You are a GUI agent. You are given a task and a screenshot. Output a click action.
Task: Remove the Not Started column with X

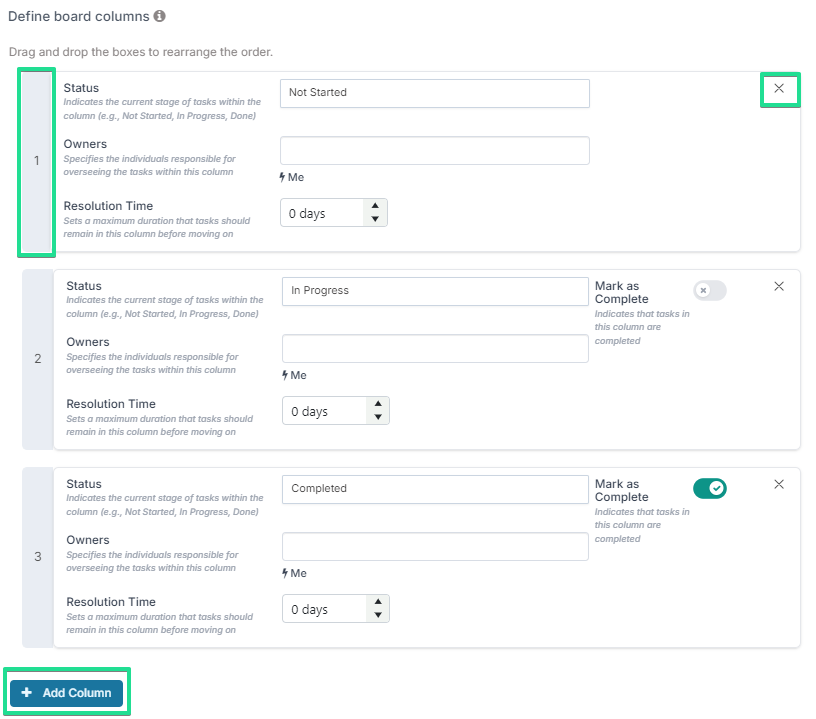tap(779, 88)
